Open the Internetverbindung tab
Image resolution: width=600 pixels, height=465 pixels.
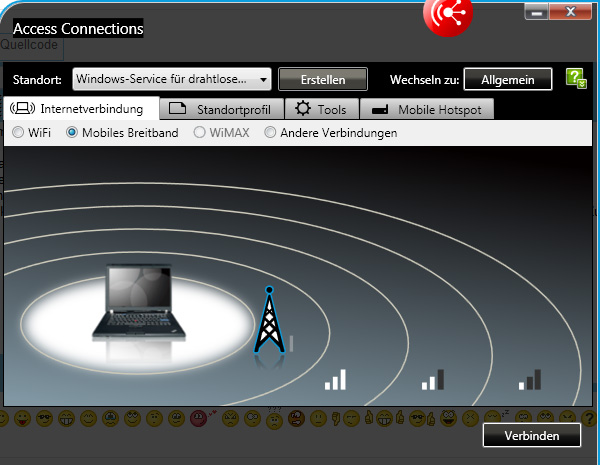[81, 109]
